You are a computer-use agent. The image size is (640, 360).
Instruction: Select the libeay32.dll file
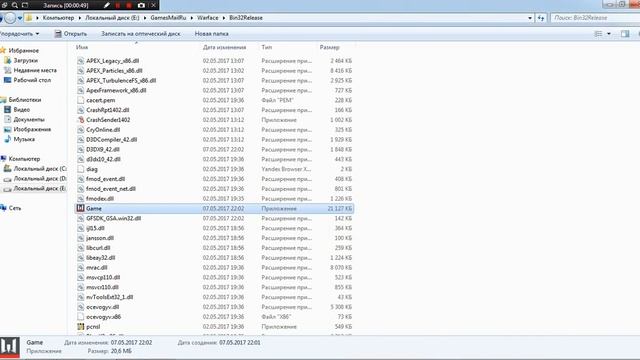[x=100, y=258]
